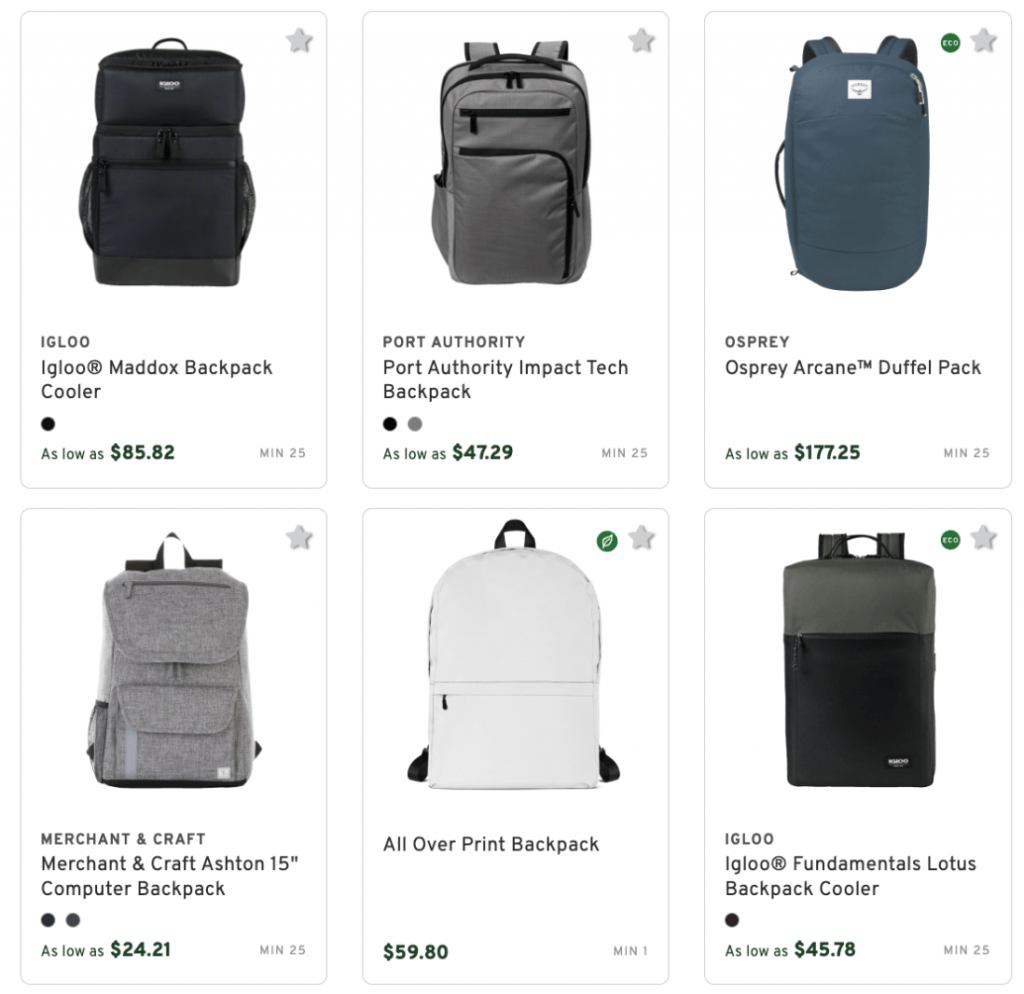The width and height of the screenshot is (1024, 994).
Task: Star the All Over Print Backpack
Action: [x=639, y=537]
